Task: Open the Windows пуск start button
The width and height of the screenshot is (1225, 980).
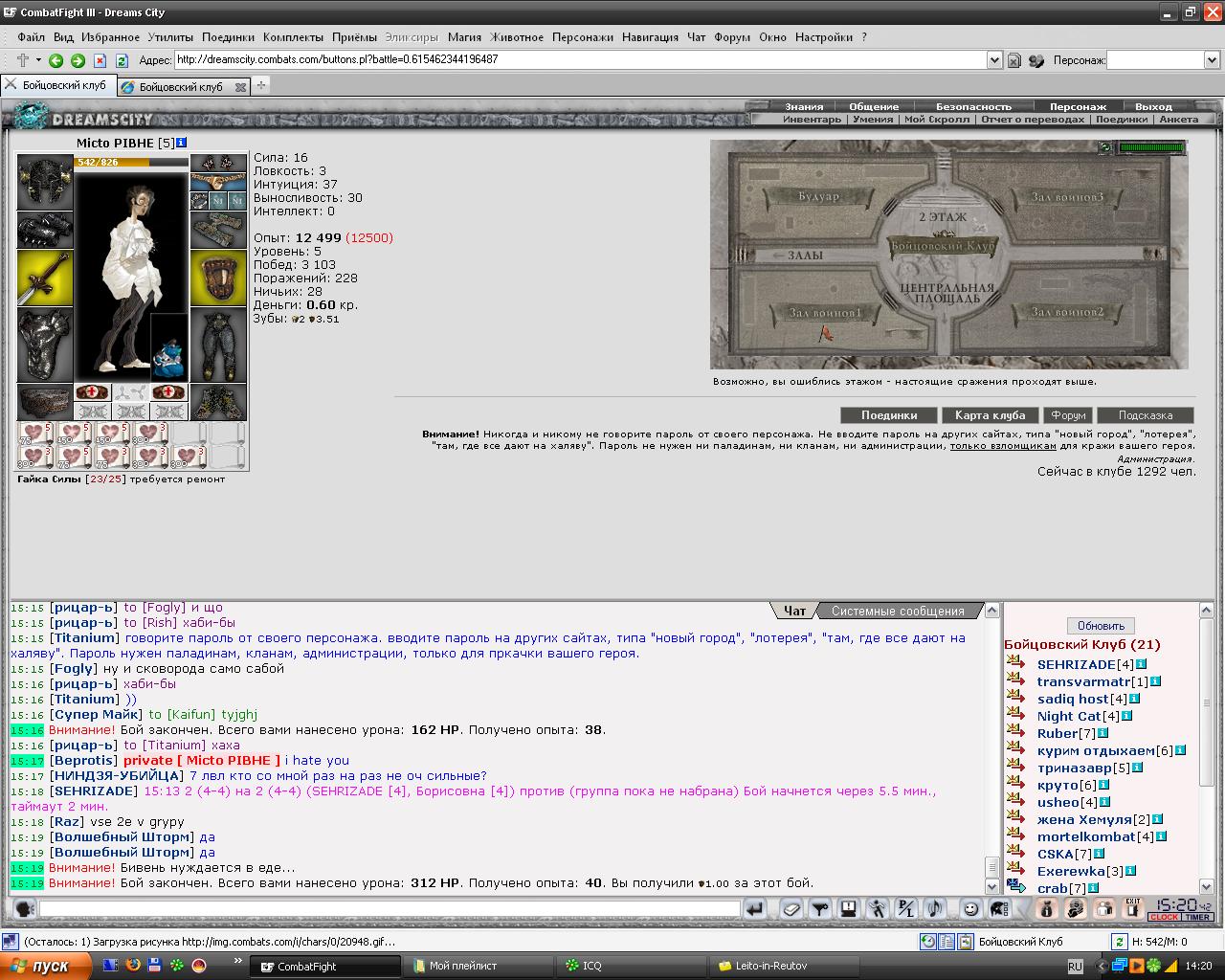Action: tap(47, 966)
